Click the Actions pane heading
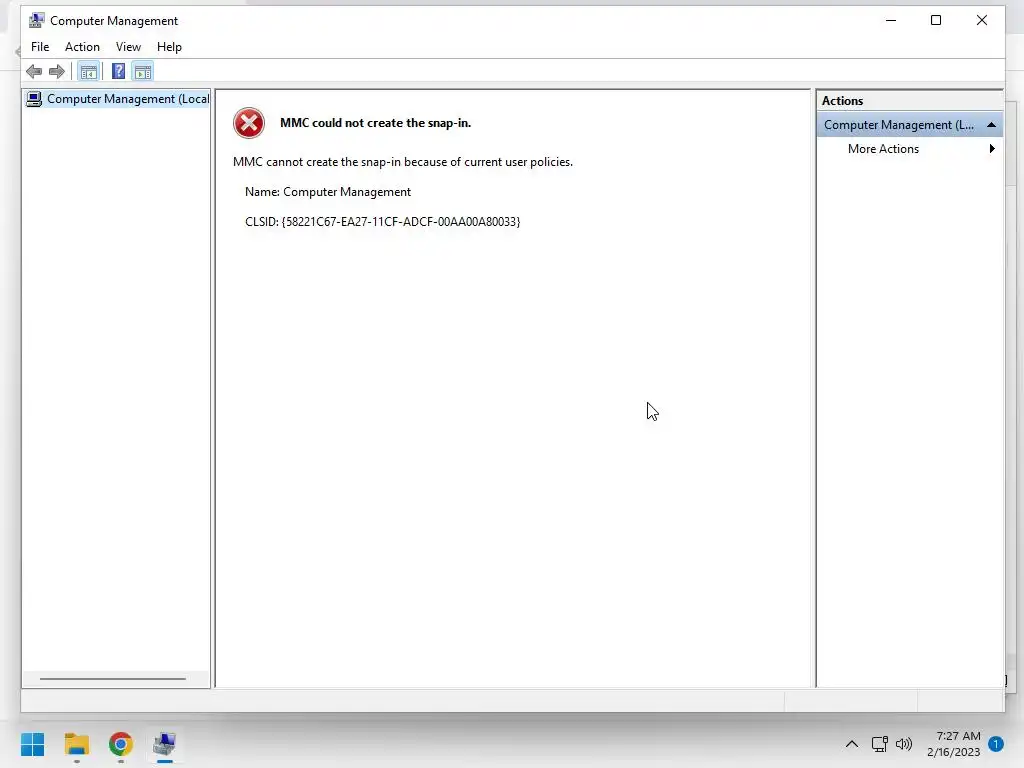 (842, 101)
